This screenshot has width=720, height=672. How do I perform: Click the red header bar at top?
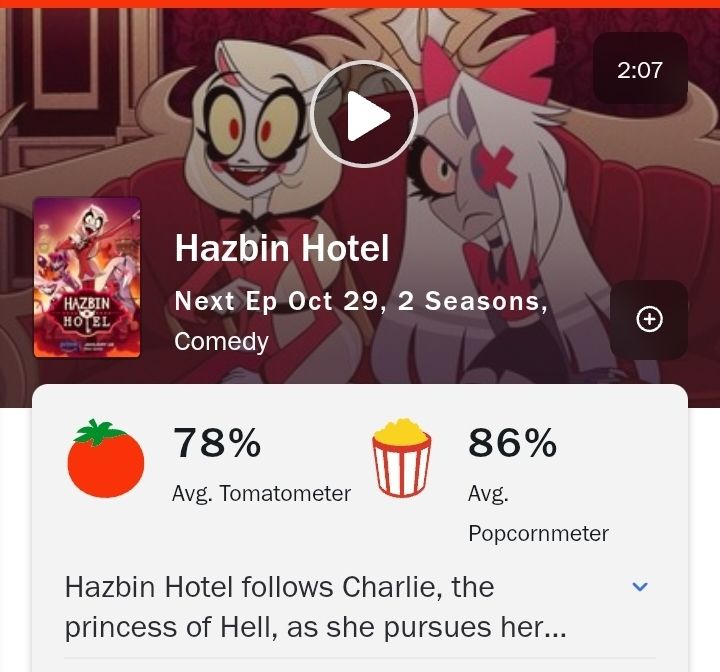[x=360, y=4]
